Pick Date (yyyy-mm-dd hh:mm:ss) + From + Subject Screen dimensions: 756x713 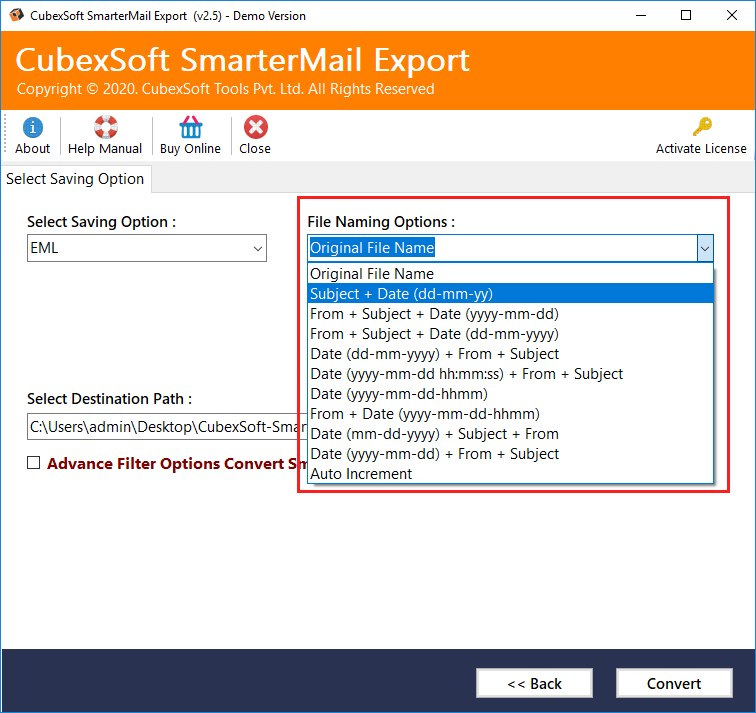pyautogui.click(x=510, y=374)
